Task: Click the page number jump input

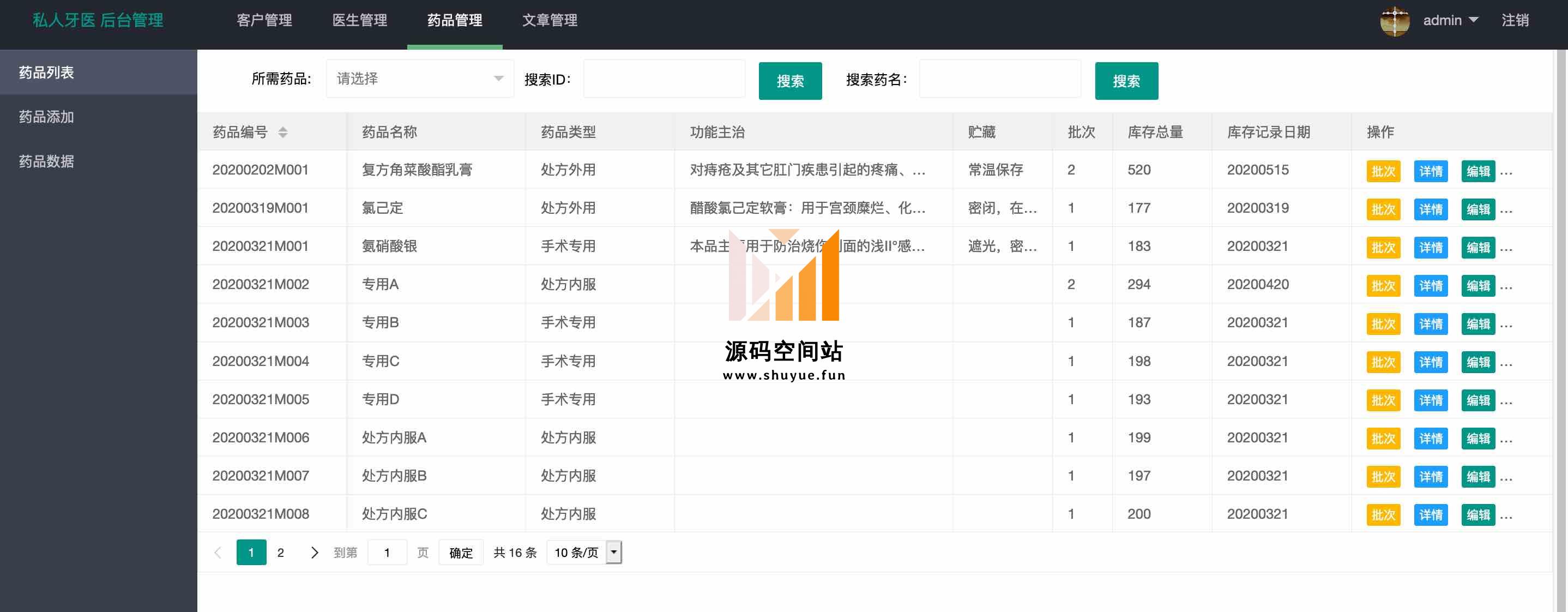Action: 387,553
